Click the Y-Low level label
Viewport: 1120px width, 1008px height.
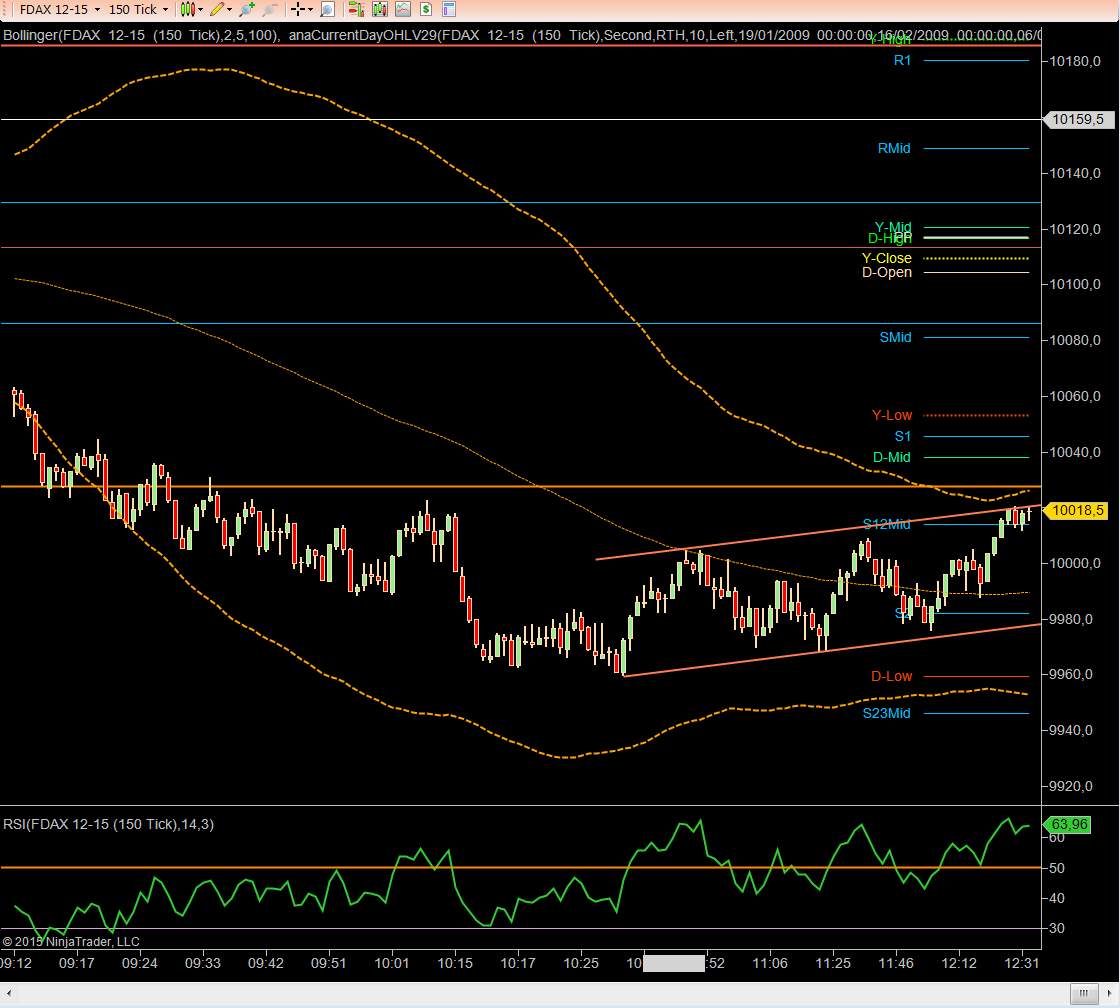pos(891,415)
